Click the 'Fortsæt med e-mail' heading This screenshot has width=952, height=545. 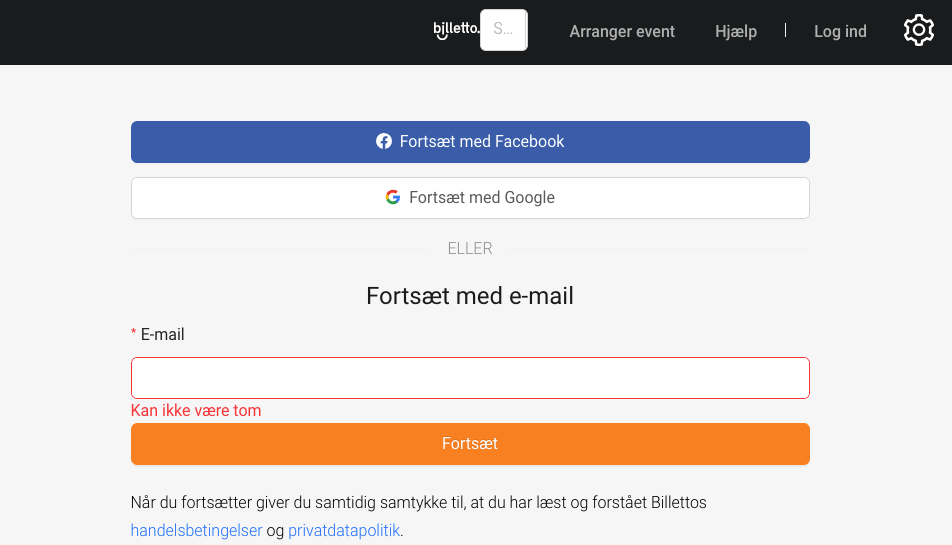(470, 296)
